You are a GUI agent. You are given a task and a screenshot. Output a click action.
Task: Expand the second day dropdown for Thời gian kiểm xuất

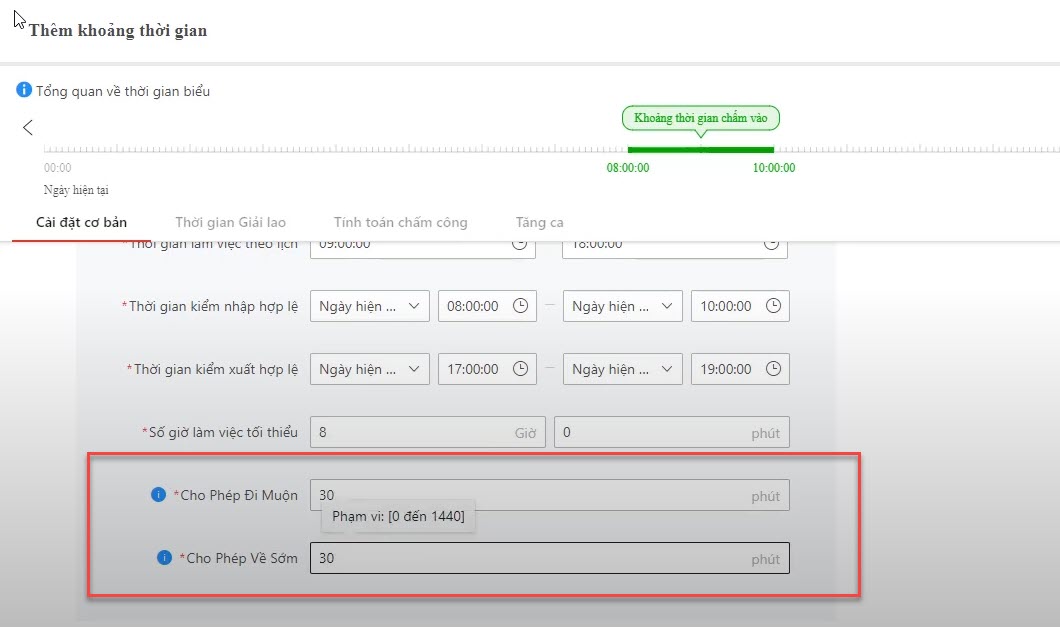tap(622, 369)
